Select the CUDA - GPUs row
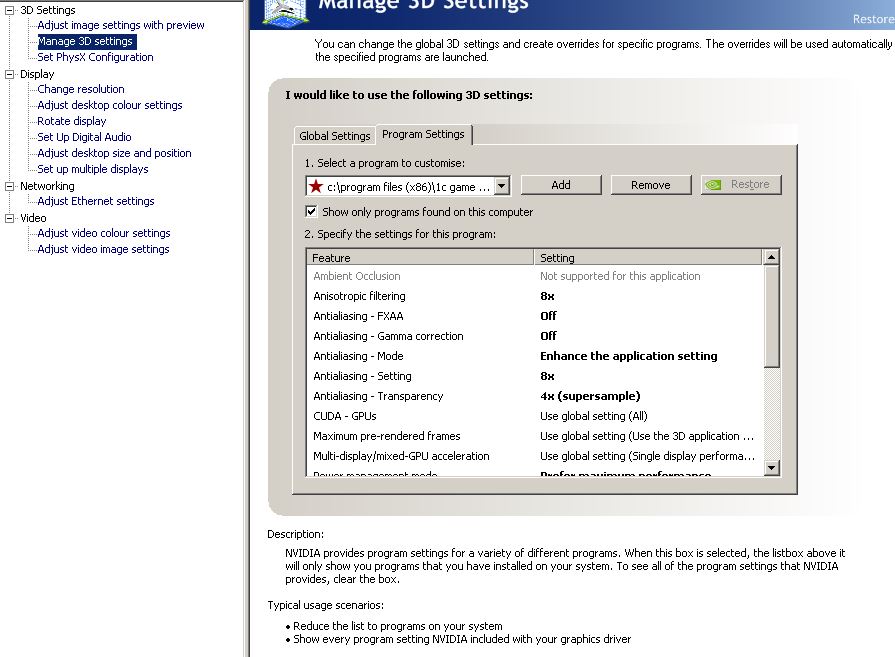 pyautogui.click(x=535, y=416)
